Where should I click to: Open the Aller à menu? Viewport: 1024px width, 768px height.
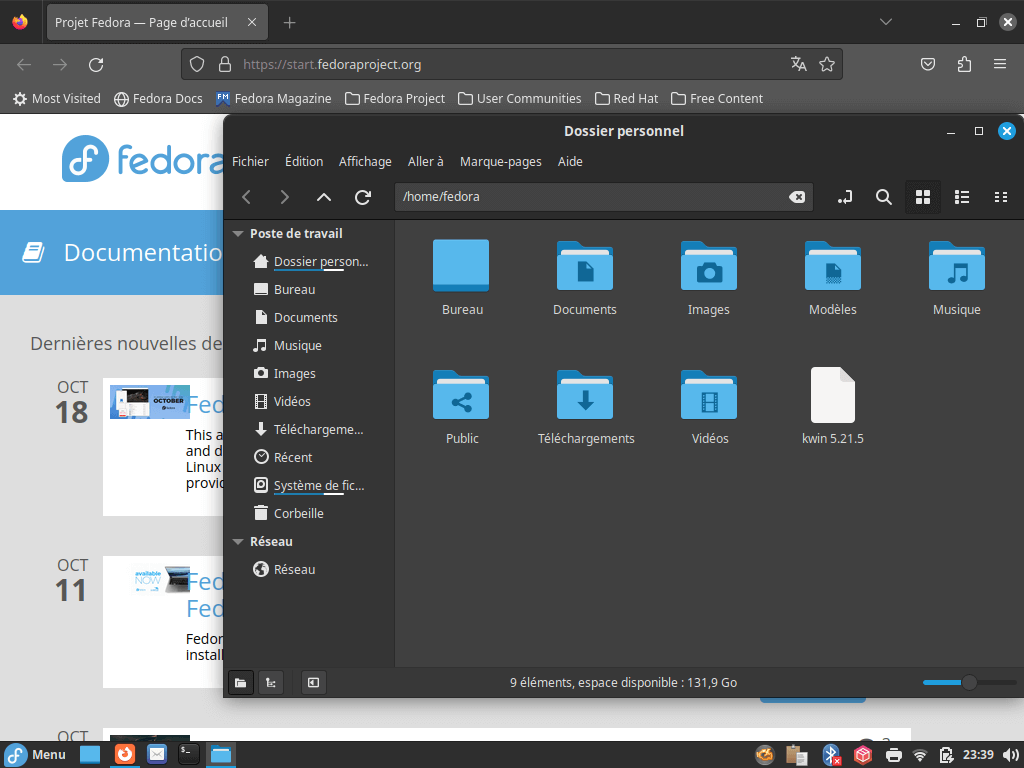tap(426, 161)
